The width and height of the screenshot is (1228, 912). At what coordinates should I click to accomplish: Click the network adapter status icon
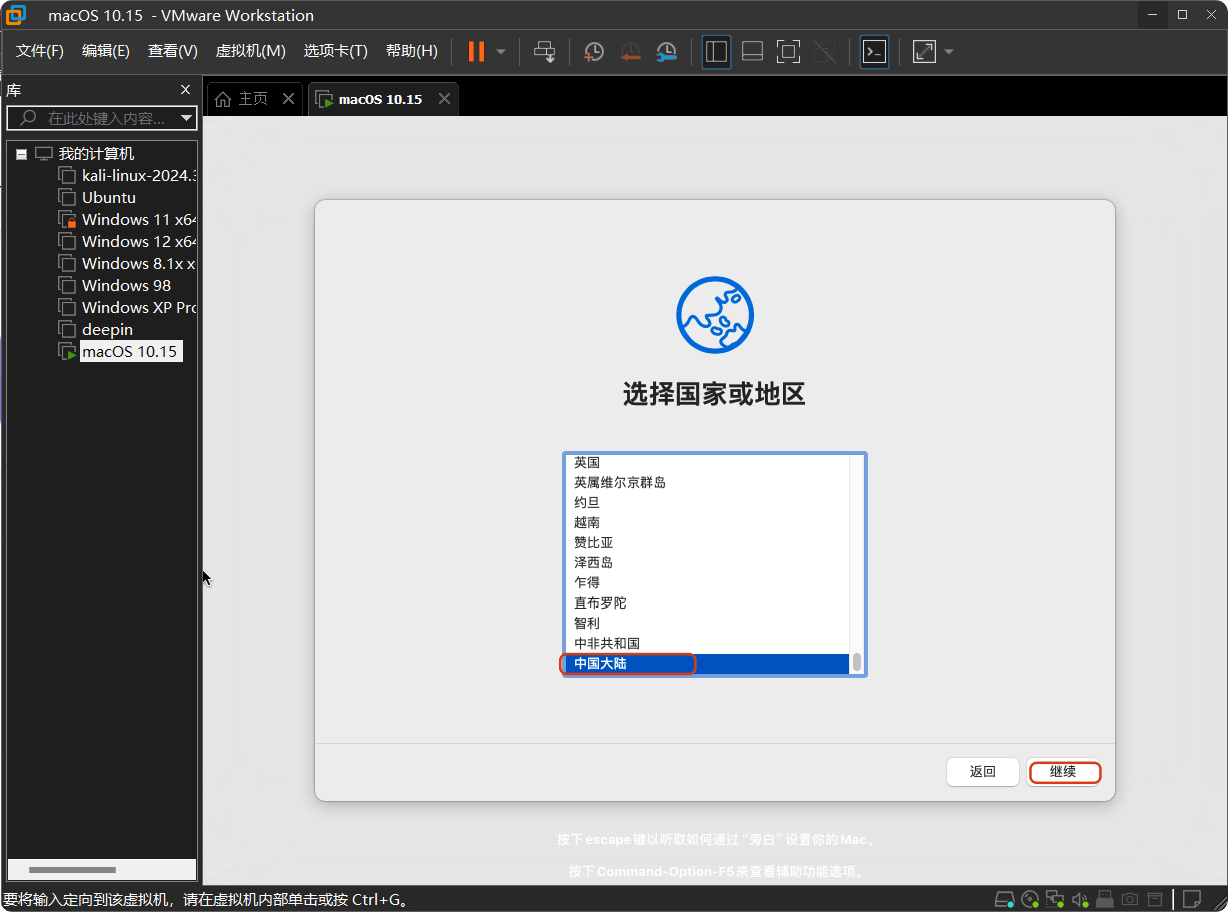[1055, 900]
